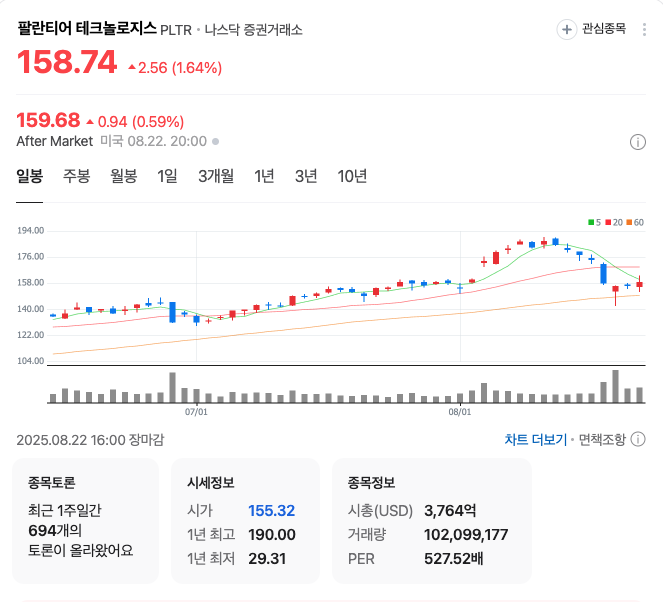Screen dimensions: 663x602
Task: Click the info icon next to 면책조항
Action: coord(638,439)
